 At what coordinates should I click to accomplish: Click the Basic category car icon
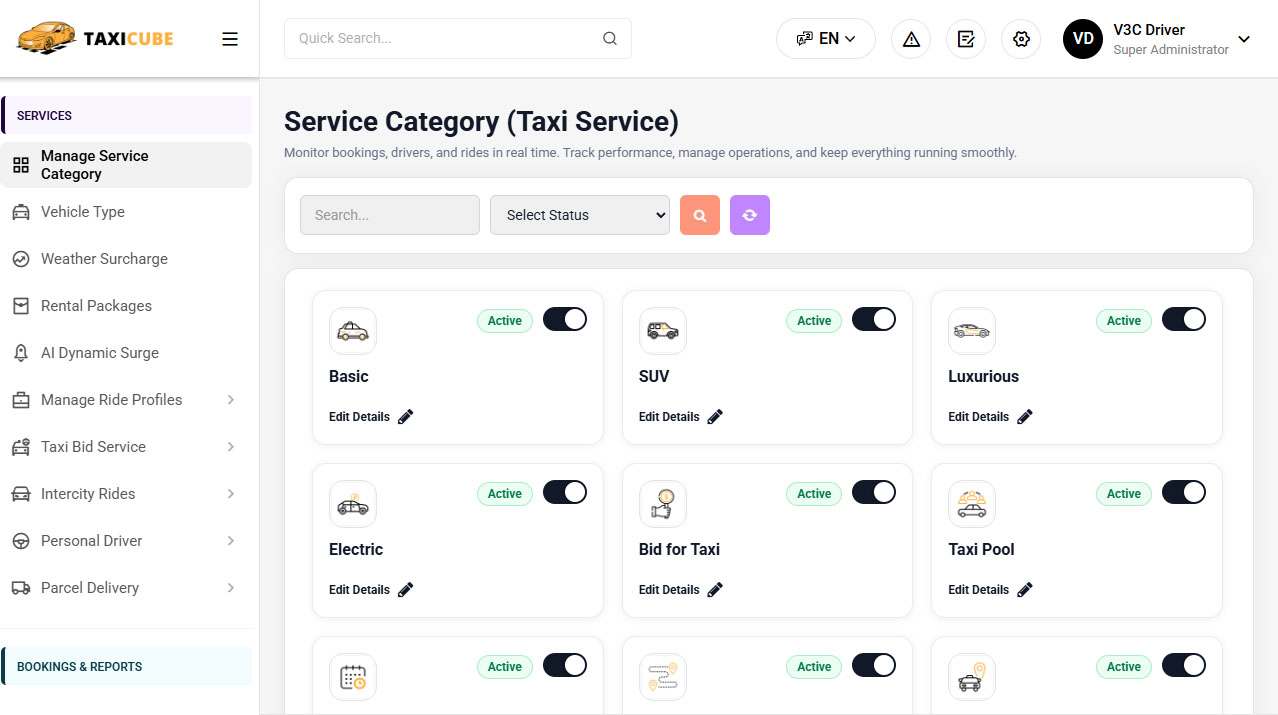[353, 331]
